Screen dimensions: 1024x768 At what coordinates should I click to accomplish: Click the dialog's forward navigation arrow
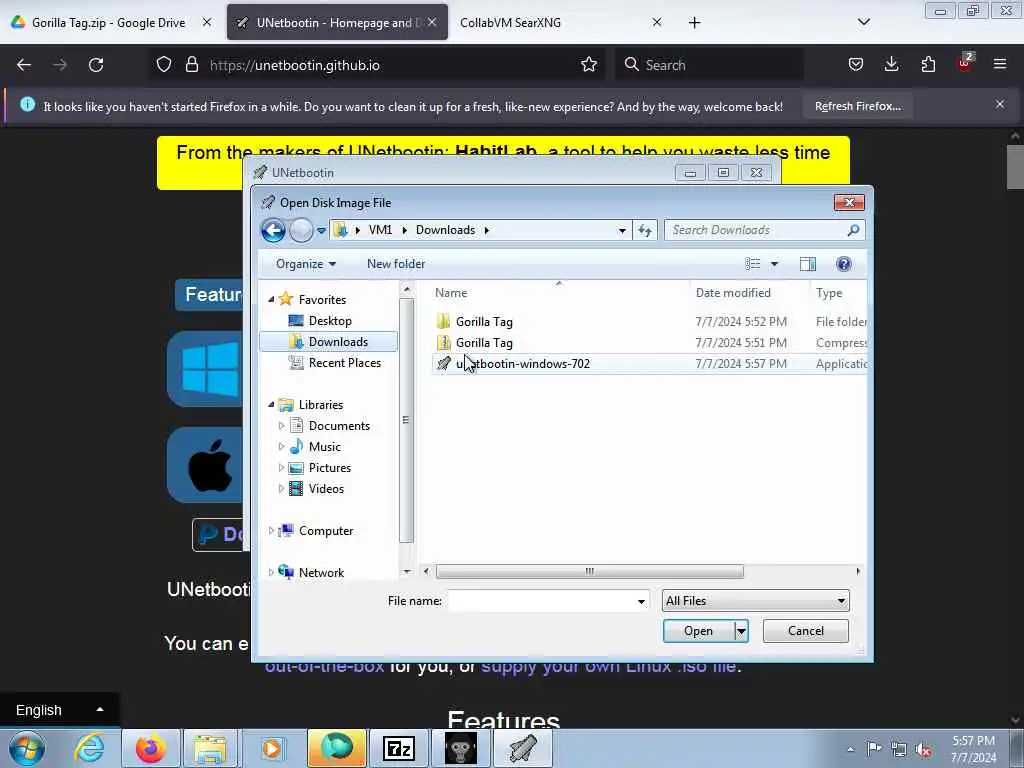(x=300, y=230)
